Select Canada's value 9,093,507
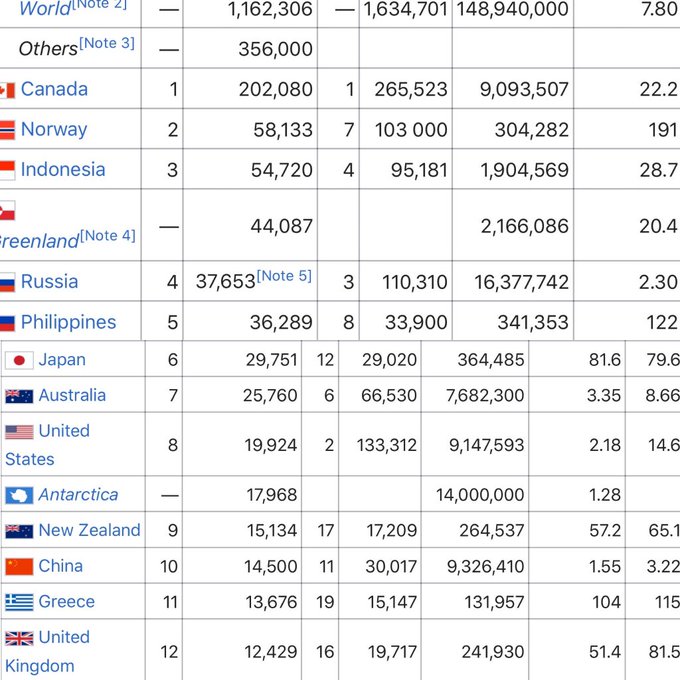 coord(524,89)
